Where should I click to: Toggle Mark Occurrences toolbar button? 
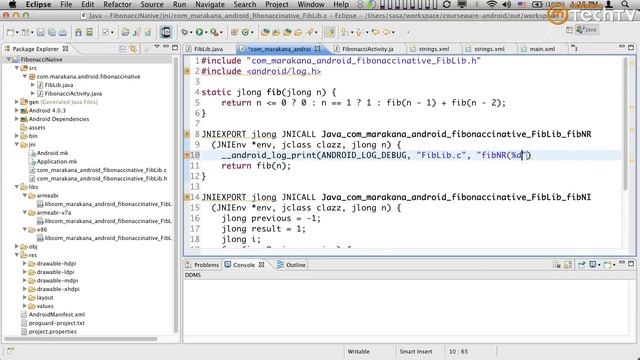pos(329,32)
